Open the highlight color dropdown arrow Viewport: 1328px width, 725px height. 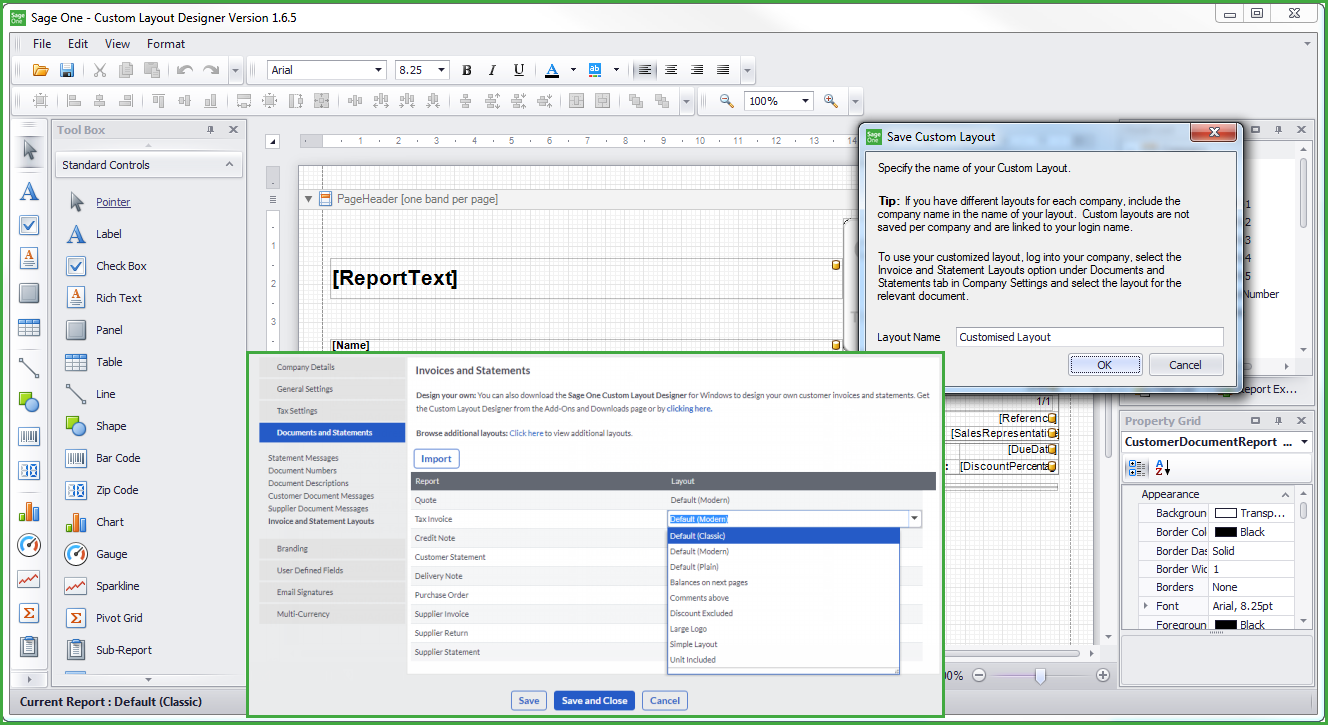tap(616, 70)
